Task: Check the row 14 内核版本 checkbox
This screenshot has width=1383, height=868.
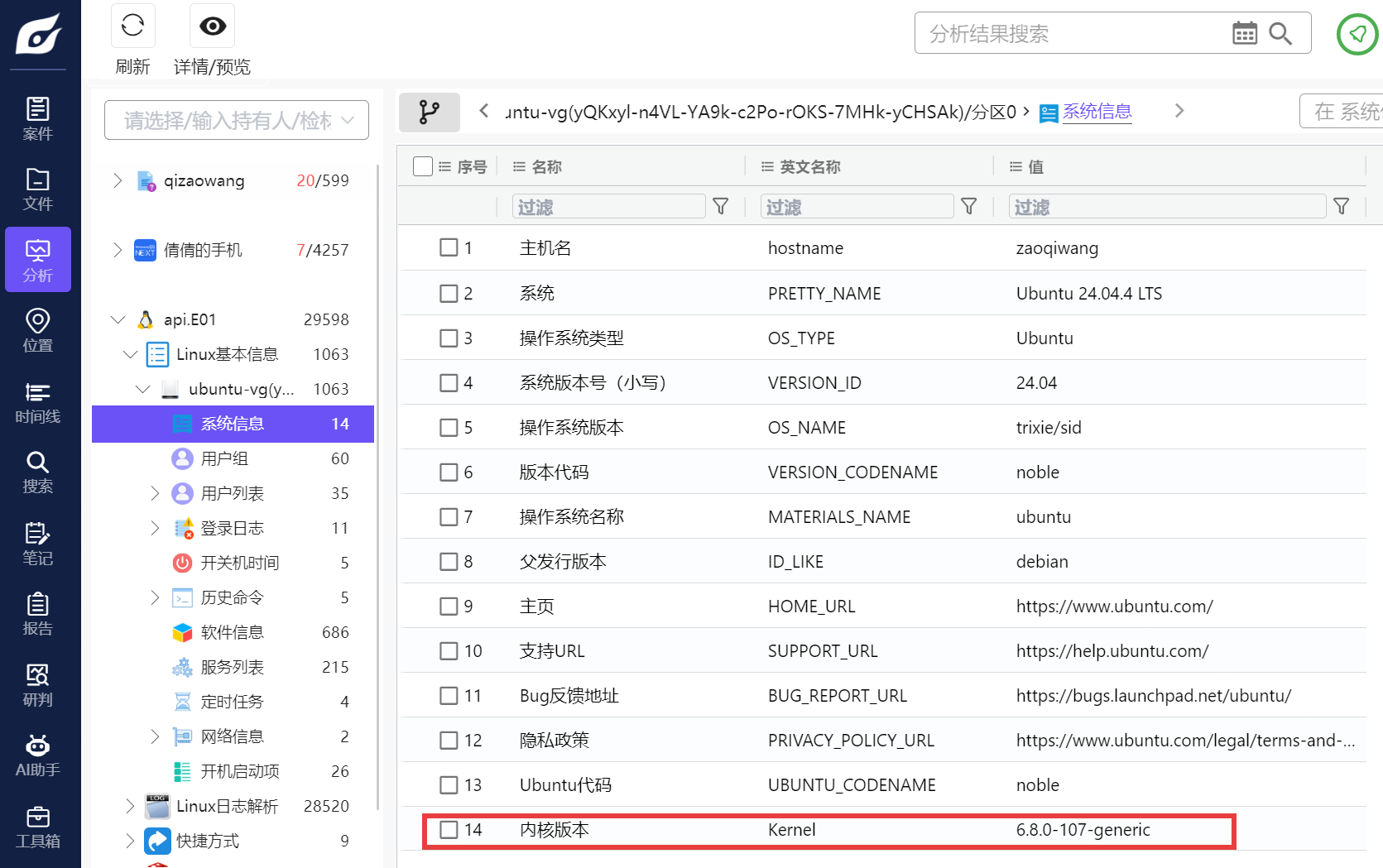Action: tap(449, 829)
